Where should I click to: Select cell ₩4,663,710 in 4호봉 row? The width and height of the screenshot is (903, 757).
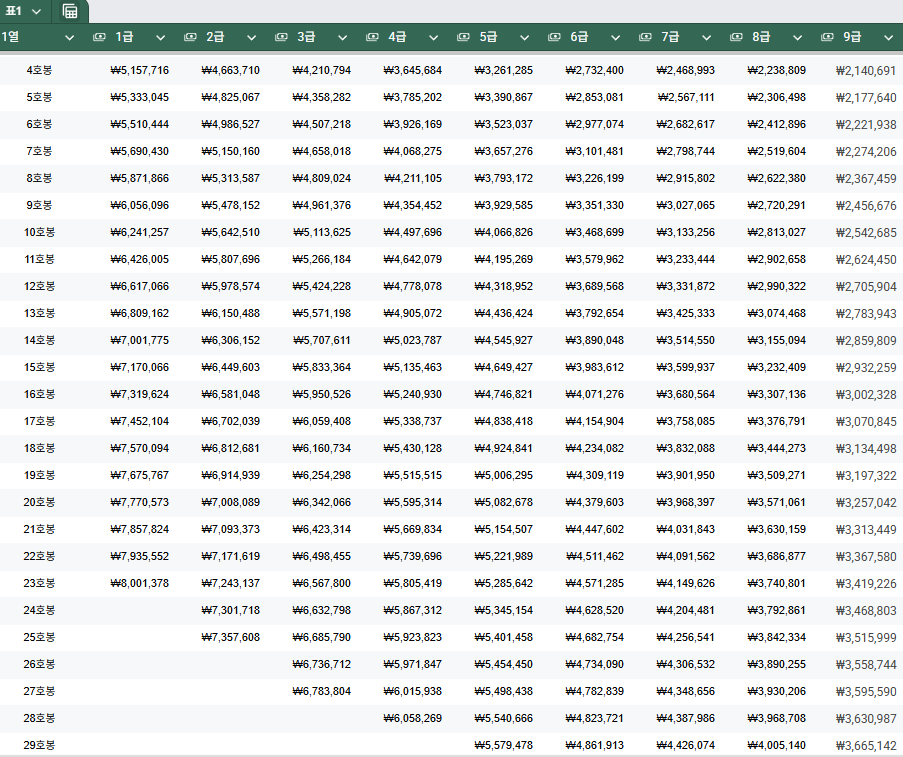click(231, 70)
